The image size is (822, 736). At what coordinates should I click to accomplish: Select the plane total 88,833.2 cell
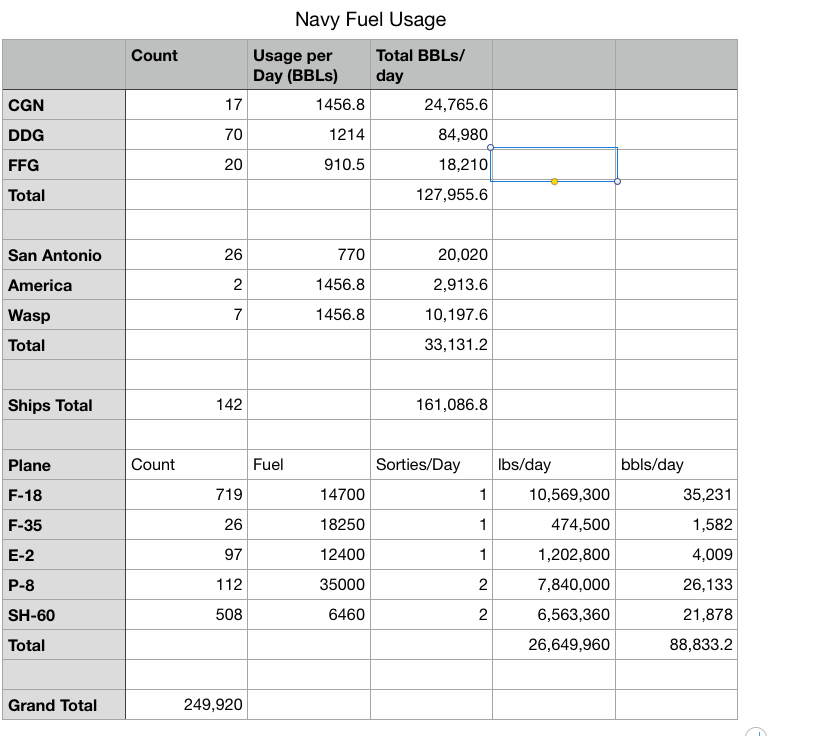click(x=676, y=645)
